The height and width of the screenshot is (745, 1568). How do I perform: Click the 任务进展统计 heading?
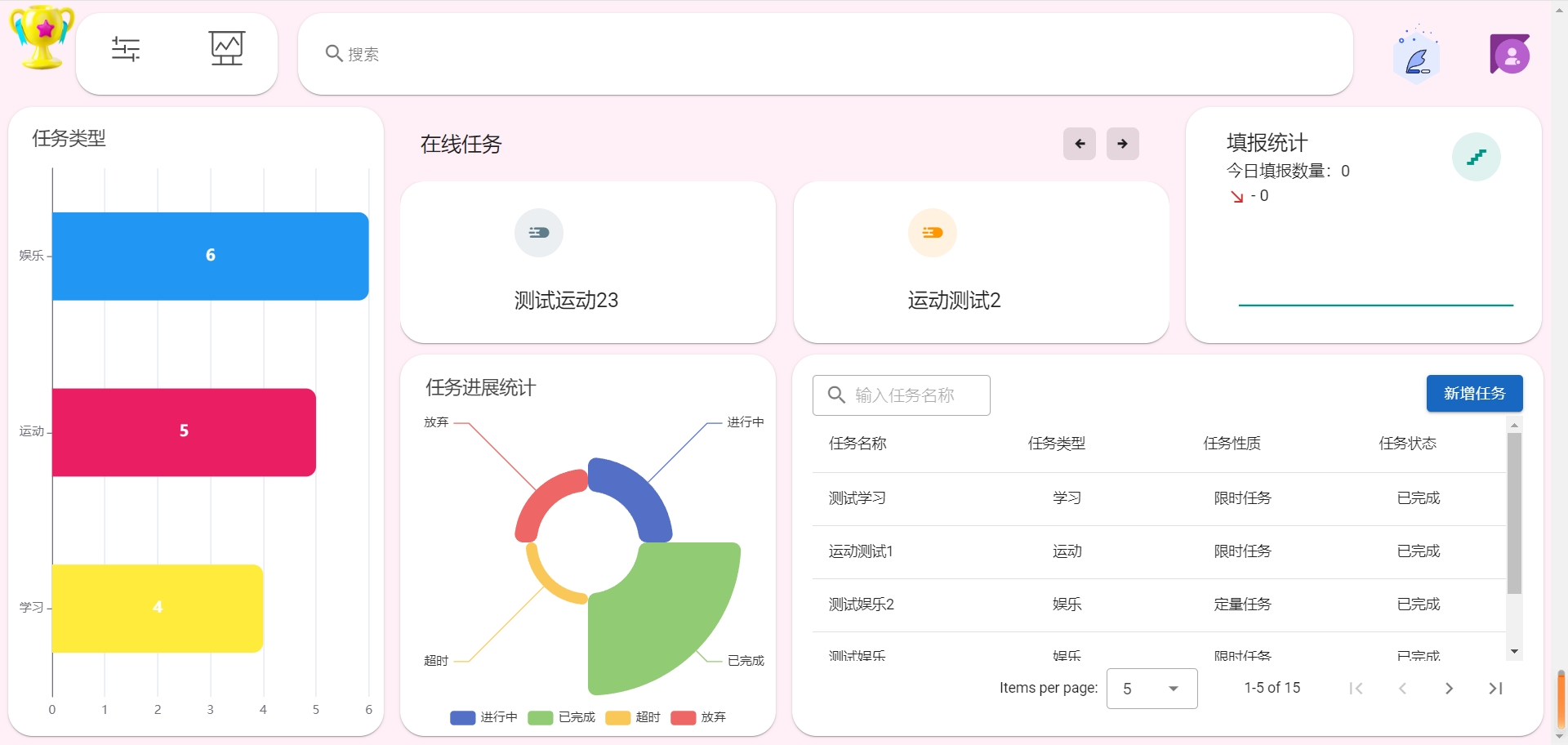coord(481,387)
